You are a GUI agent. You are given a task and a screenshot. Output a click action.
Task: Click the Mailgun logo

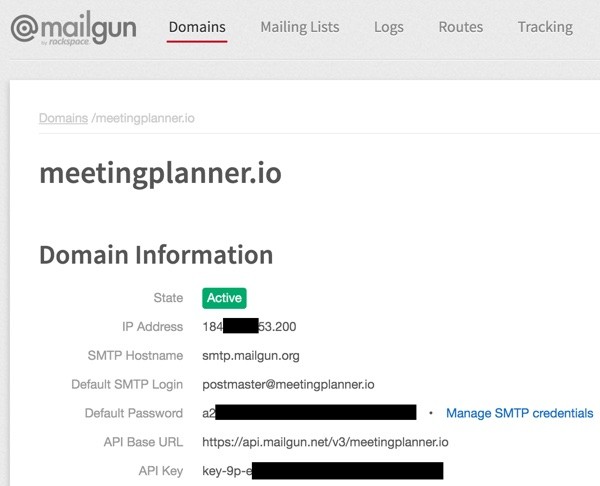[73, 28]
